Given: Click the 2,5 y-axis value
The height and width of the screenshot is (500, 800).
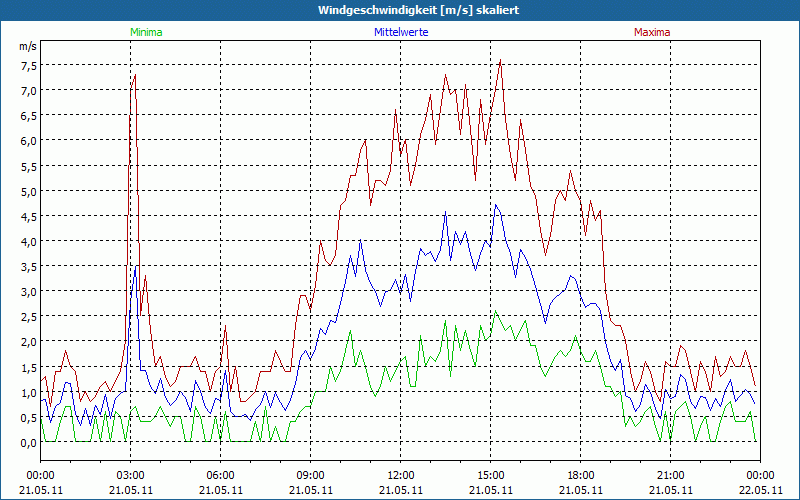Looking at the screenshot, I should 29,317.
